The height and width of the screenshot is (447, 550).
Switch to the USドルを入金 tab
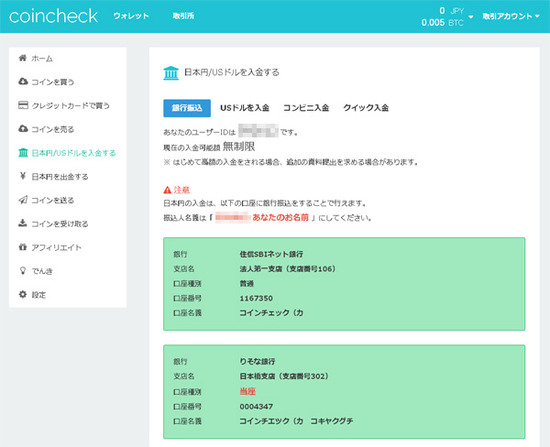click(x=245, y=108)
